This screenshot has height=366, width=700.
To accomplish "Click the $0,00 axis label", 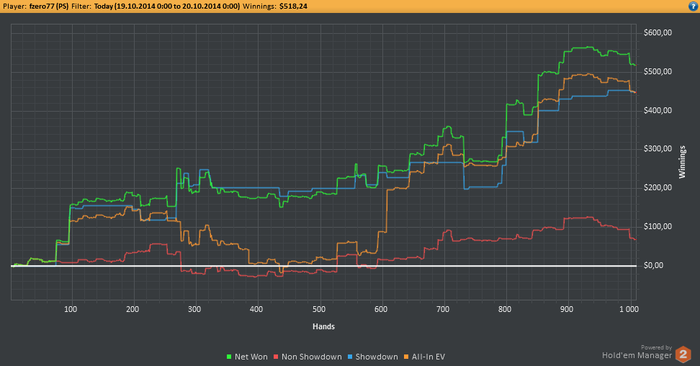I will point(653,265).
